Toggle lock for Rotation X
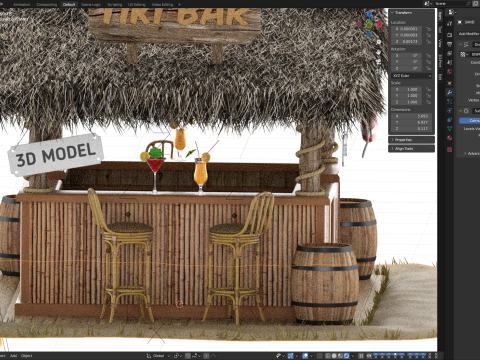 [x=428, y=56]
